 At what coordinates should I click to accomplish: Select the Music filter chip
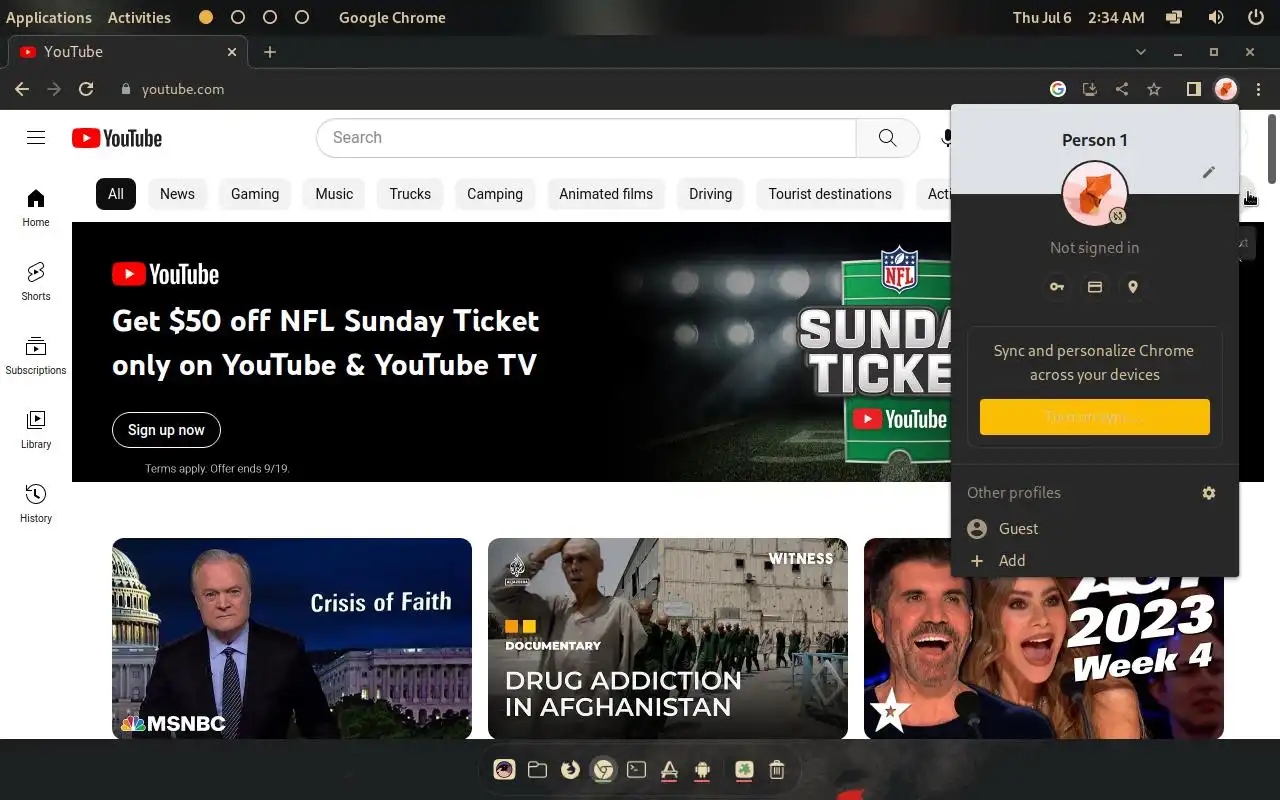(334, 194)
